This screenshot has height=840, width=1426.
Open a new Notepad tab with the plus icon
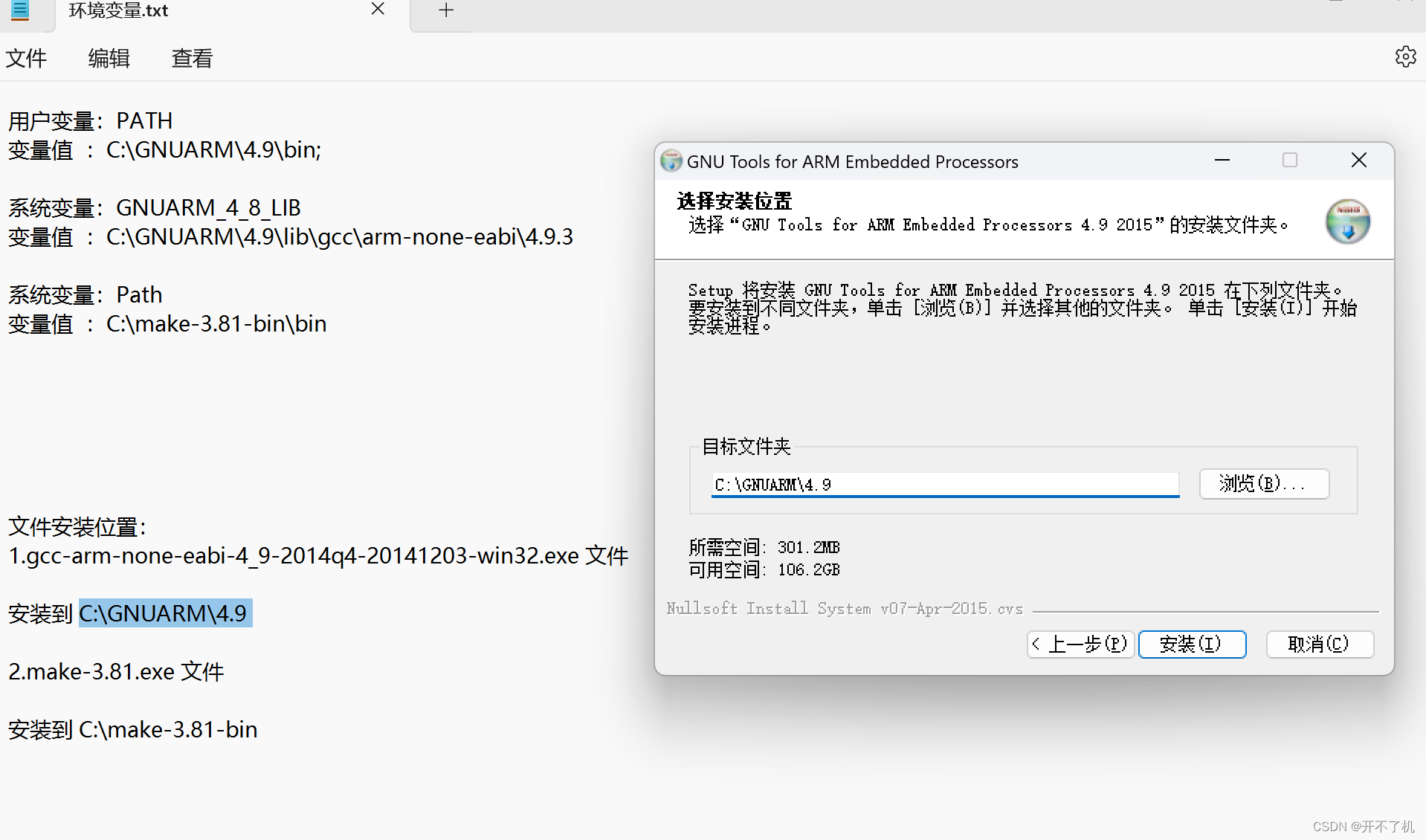pos(445,10)
